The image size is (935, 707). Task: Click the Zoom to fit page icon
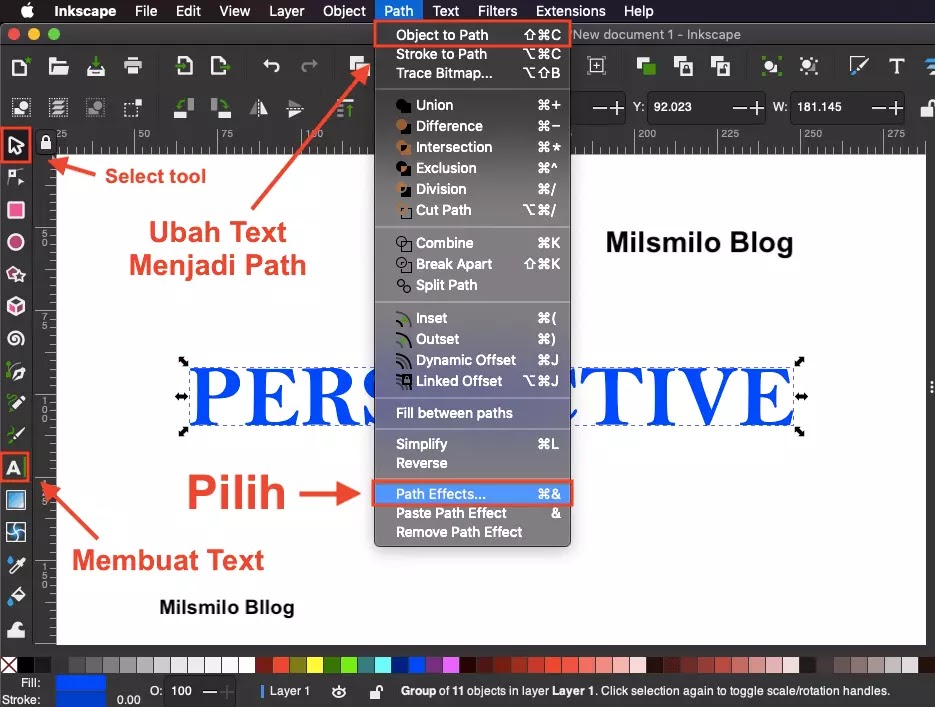[597, 66]
